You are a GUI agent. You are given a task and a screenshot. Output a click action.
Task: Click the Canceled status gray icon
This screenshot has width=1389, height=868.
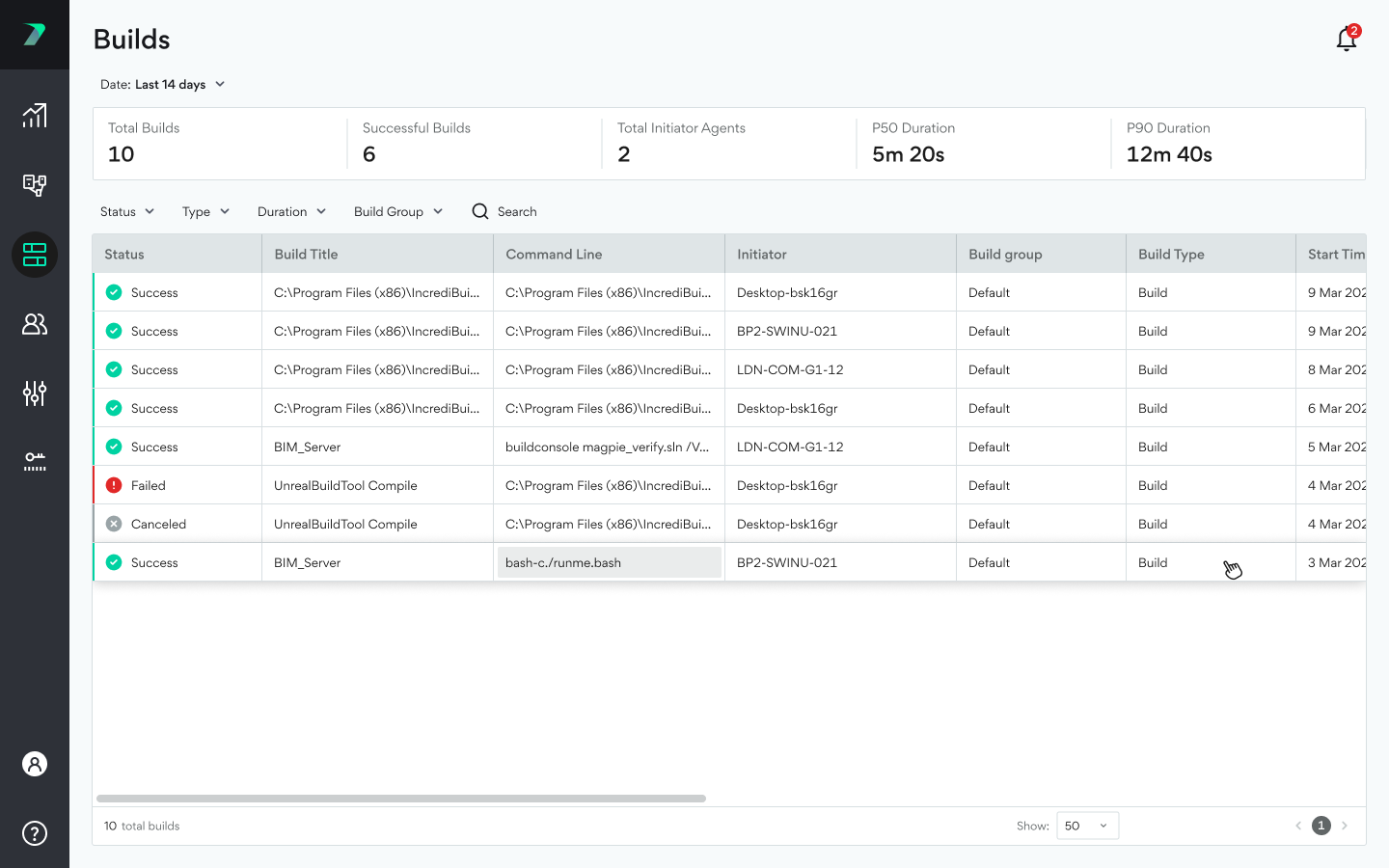pos(114,524)
